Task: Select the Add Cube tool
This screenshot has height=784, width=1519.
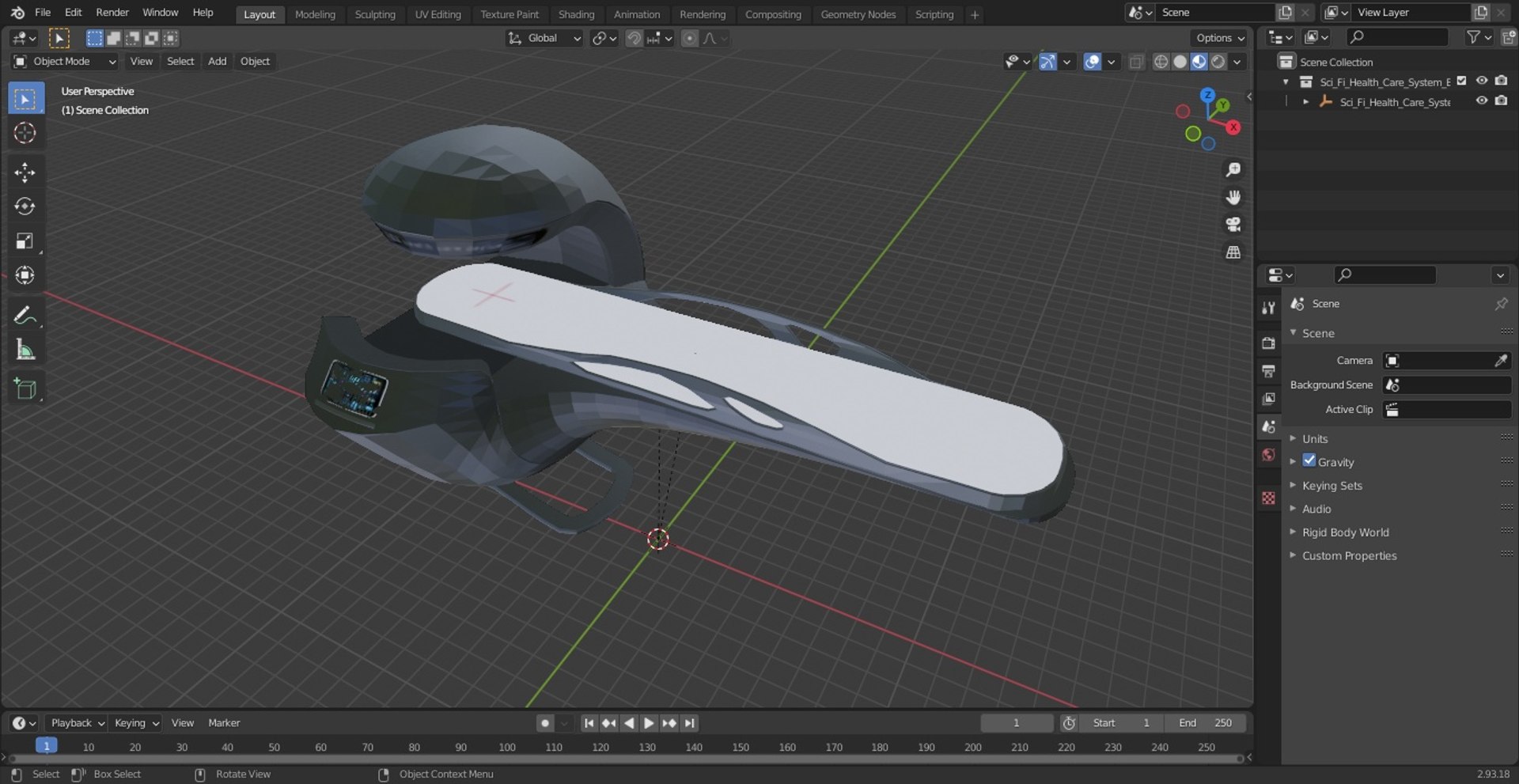Action: [x=25, y=388]
